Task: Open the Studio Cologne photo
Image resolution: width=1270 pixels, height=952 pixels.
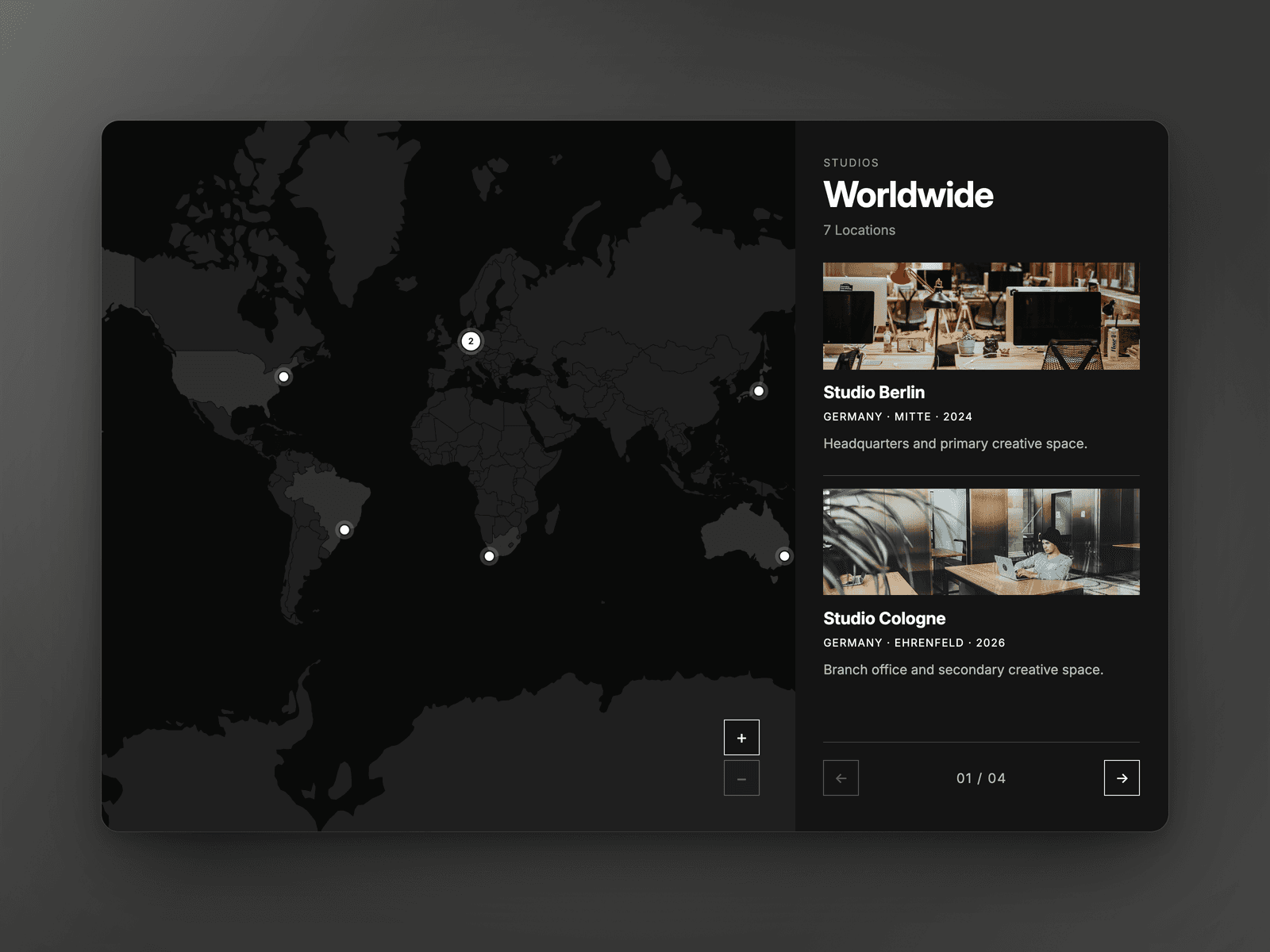Action: tap(981, 542)
